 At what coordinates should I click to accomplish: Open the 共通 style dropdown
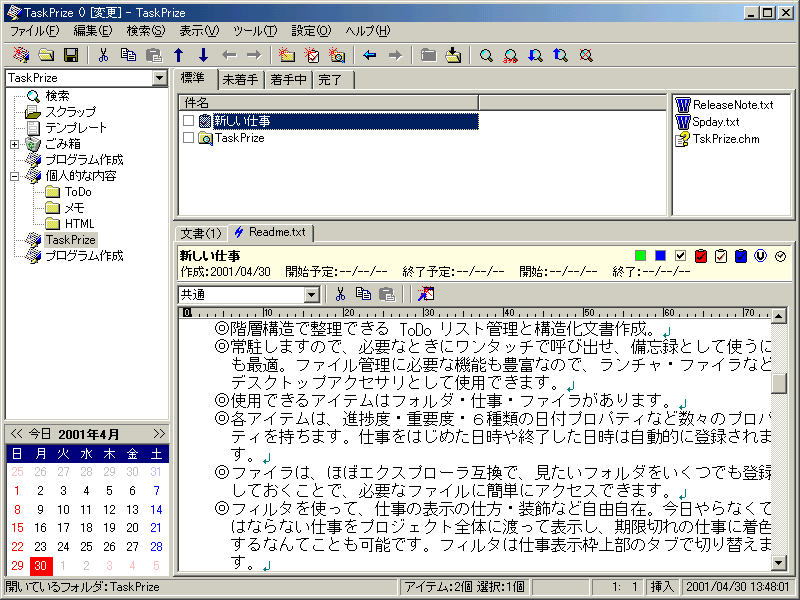(312, 295)
